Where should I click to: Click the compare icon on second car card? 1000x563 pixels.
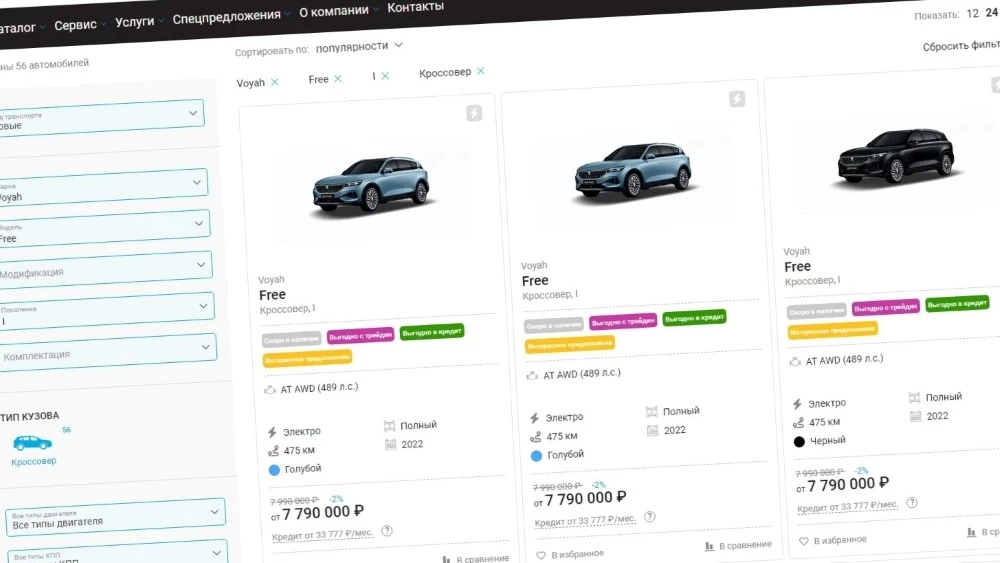[709, 546]
